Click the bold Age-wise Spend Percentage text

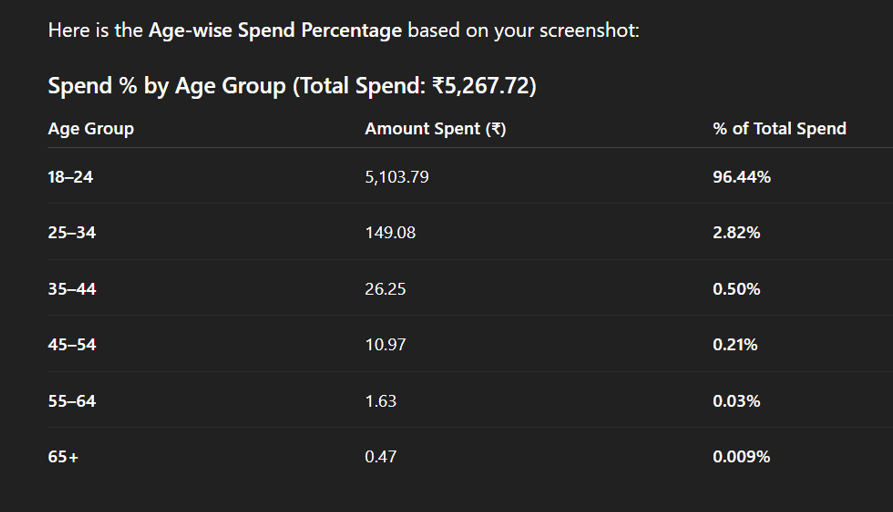pos(275,30)
